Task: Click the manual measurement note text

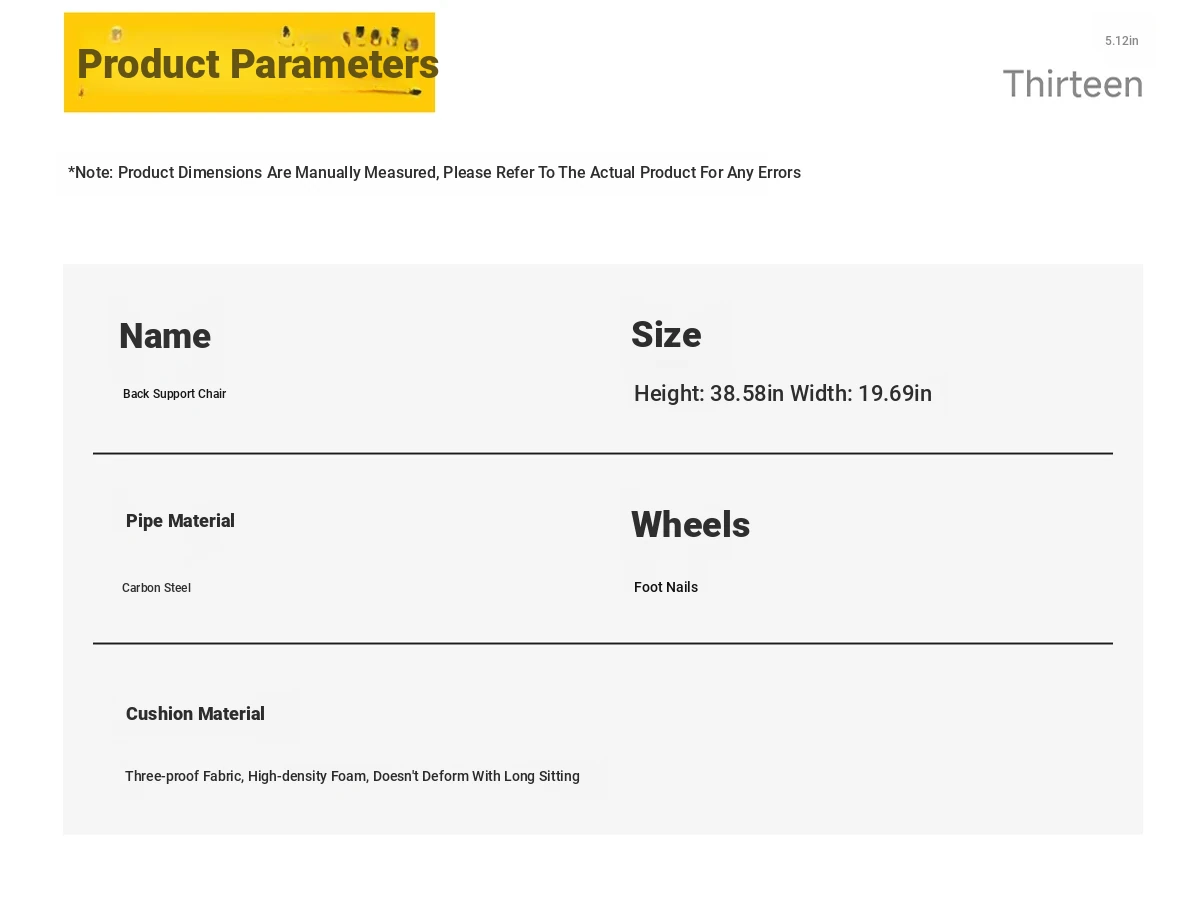Action: [434, 173]
